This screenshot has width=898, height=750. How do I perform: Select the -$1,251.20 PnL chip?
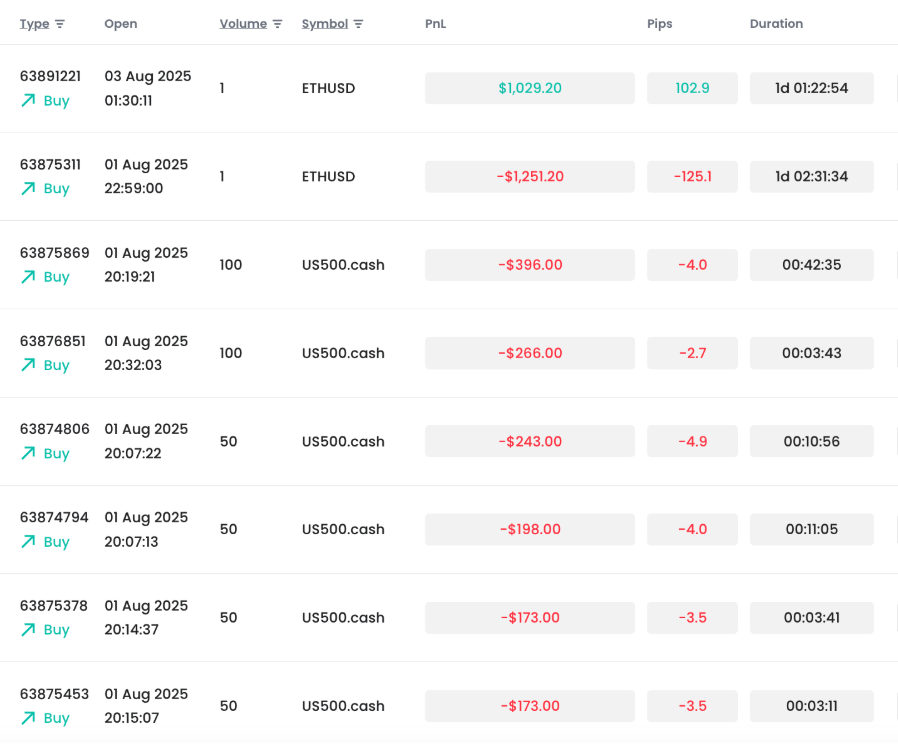click(x=529, y=176)
